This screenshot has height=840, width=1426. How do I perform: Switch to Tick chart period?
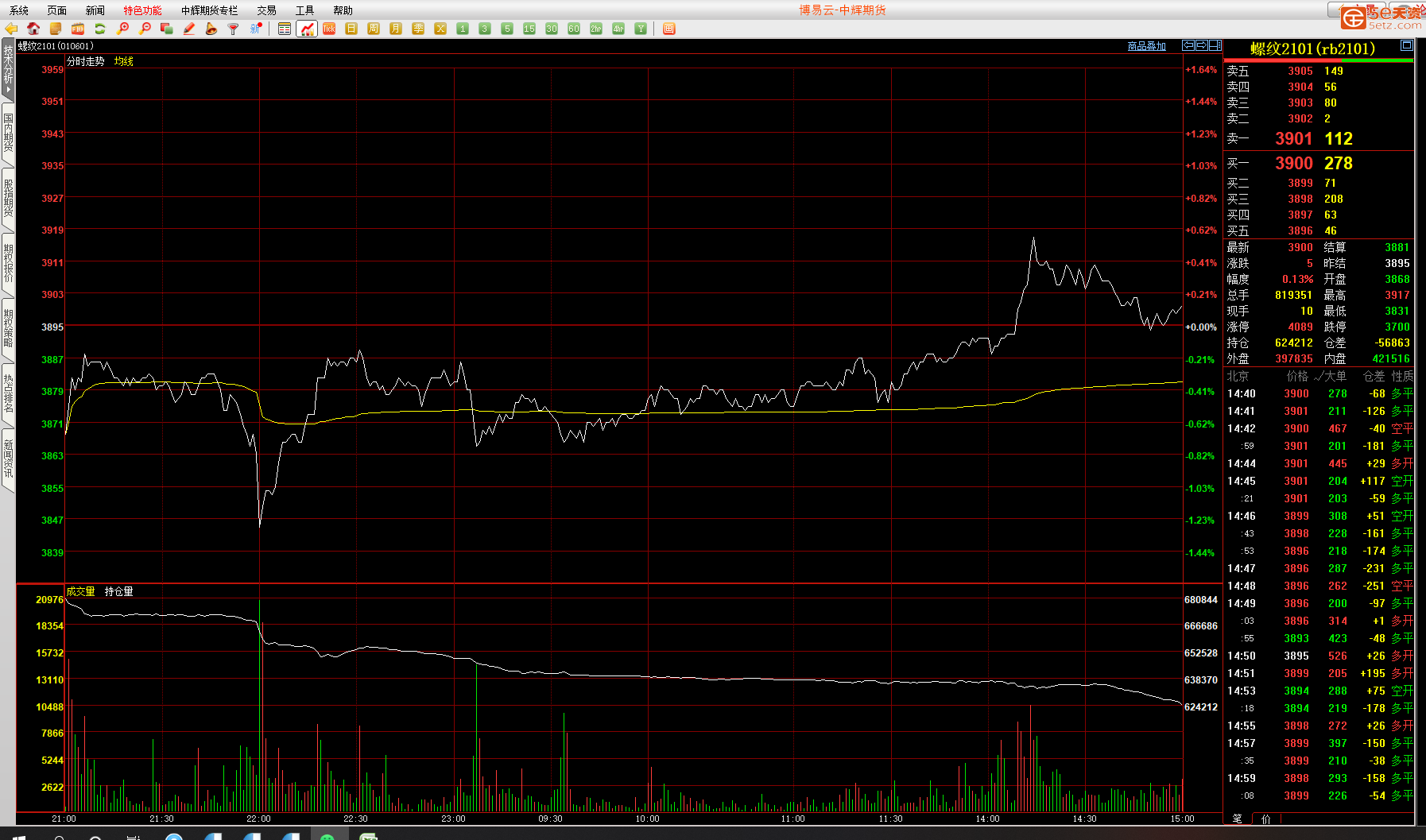pos(329,29)
